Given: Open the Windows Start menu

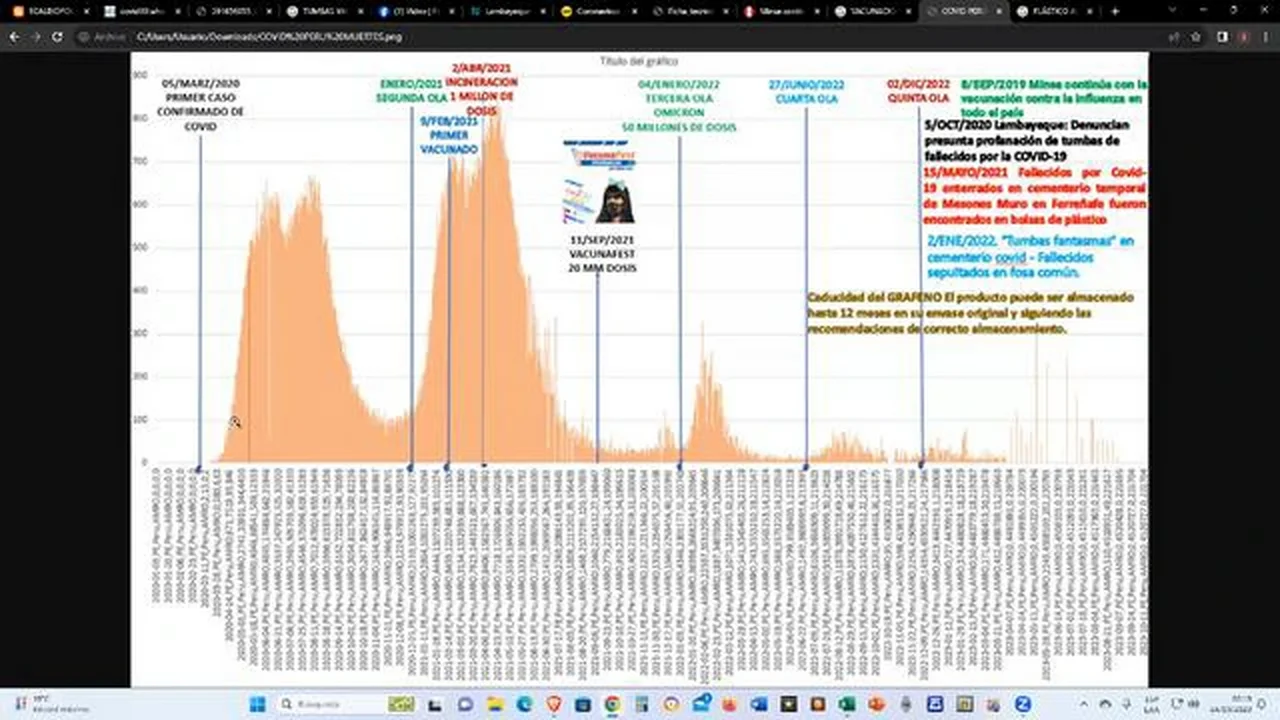Looking at the screenshot, I should (256, 704).
